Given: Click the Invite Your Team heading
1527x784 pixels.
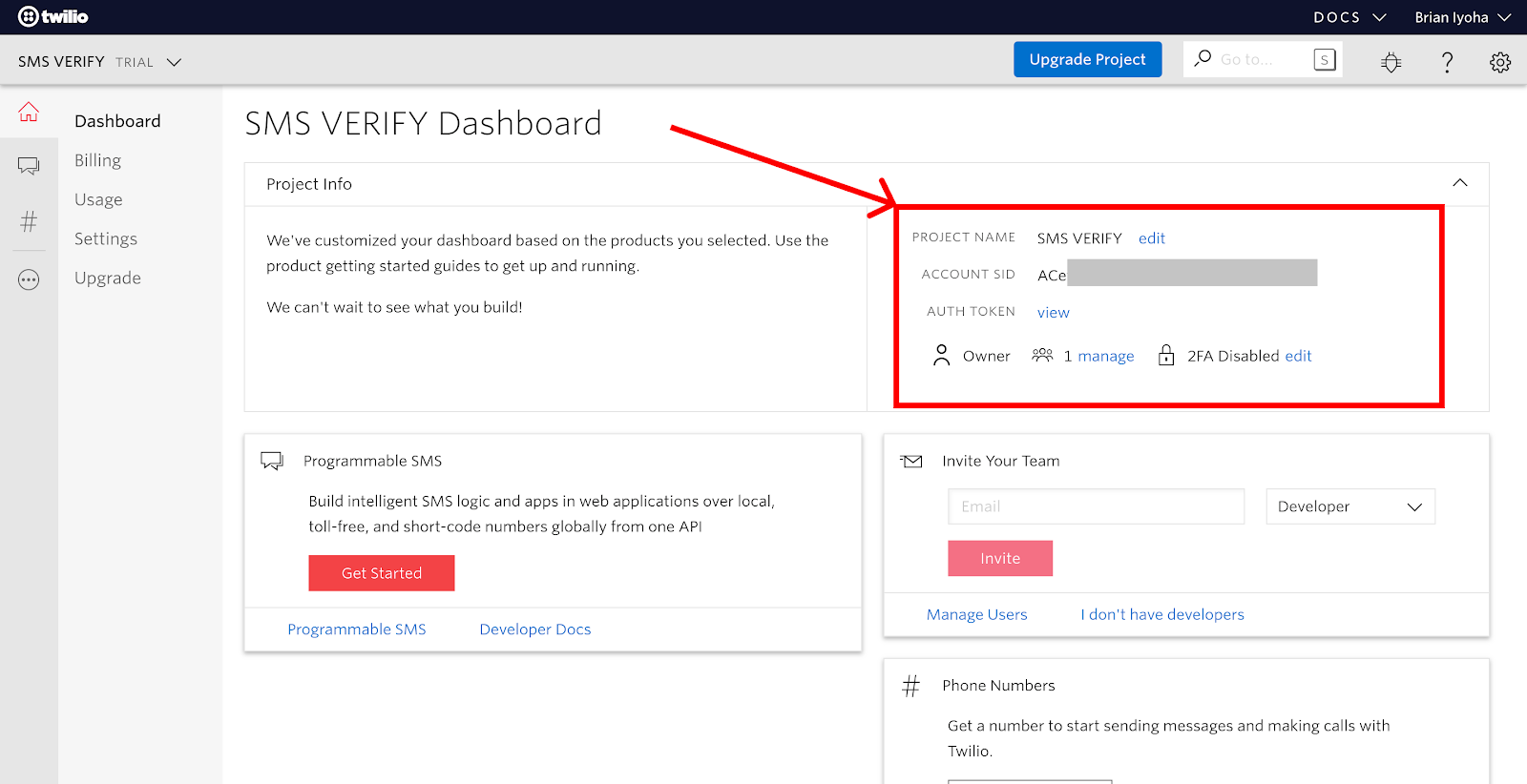Looking at the screenshot, I should coord(1001,461).
